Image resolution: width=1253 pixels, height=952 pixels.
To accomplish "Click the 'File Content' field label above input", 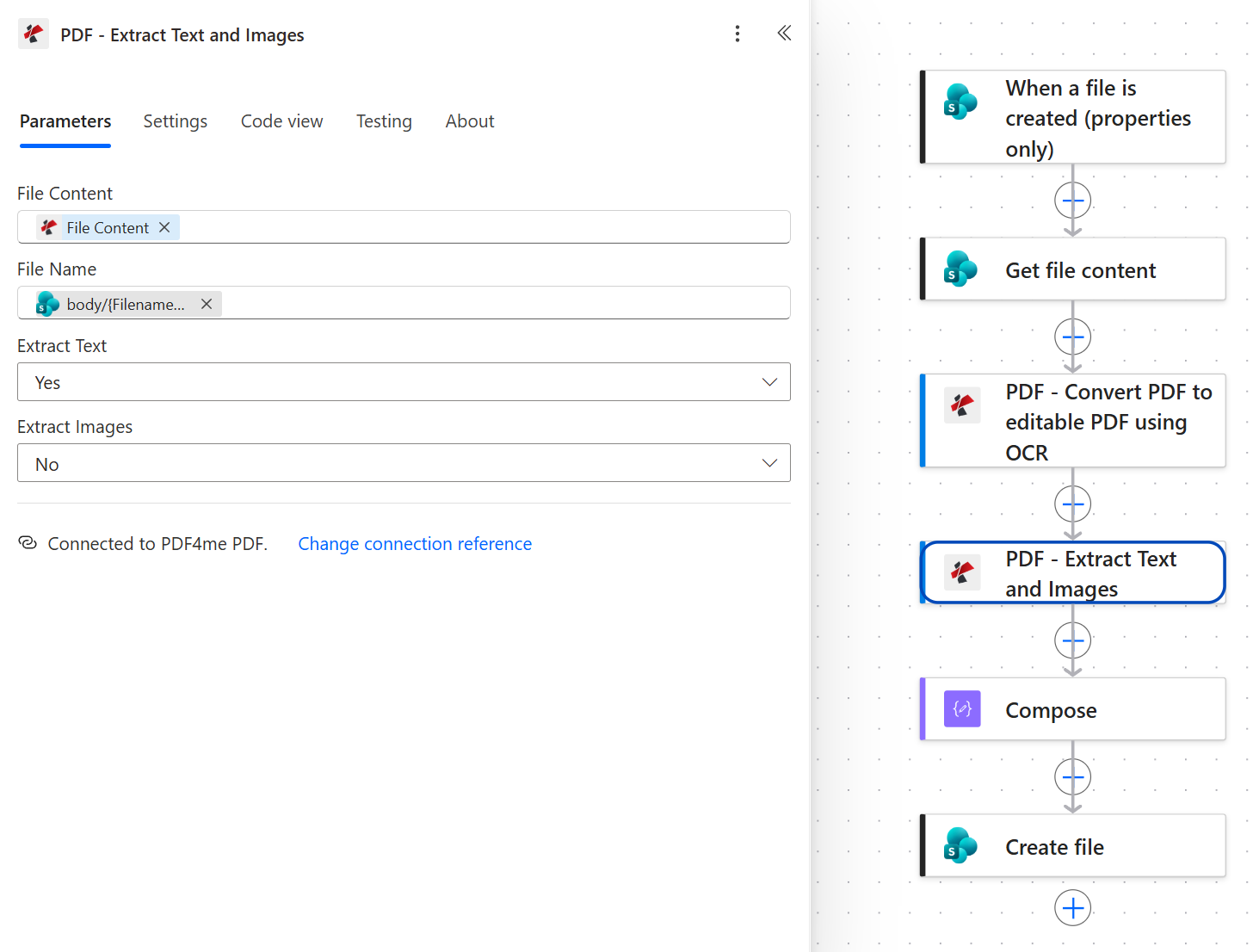I will (x=65, y=194).
